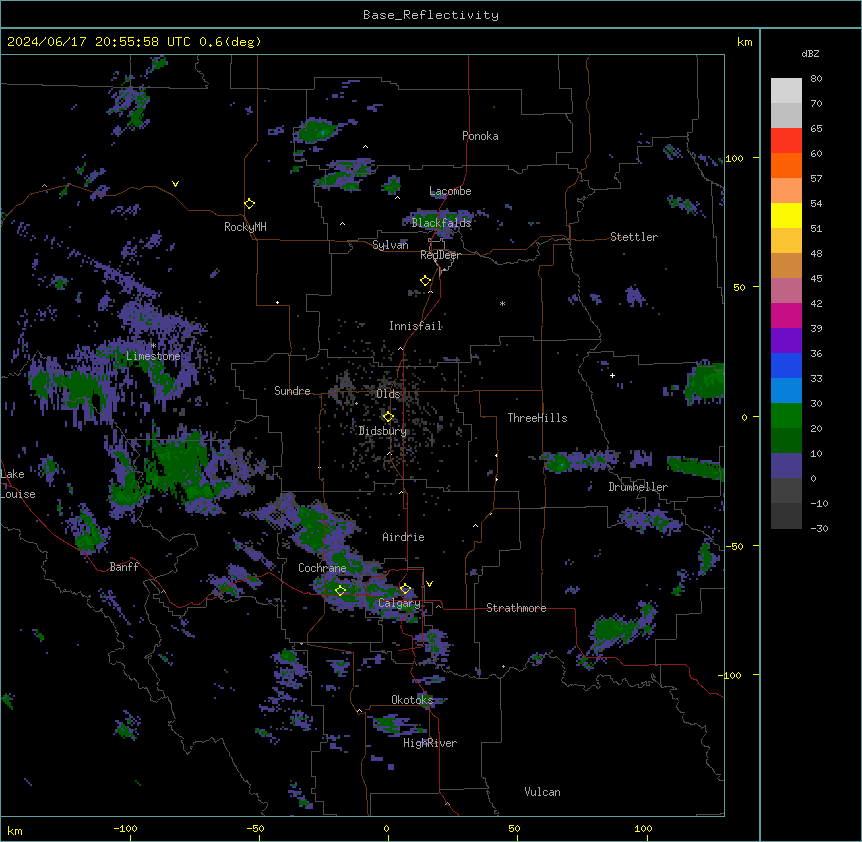Click the dBZ legend heading
Screen dimensions: 862x842
click(810, 53)
